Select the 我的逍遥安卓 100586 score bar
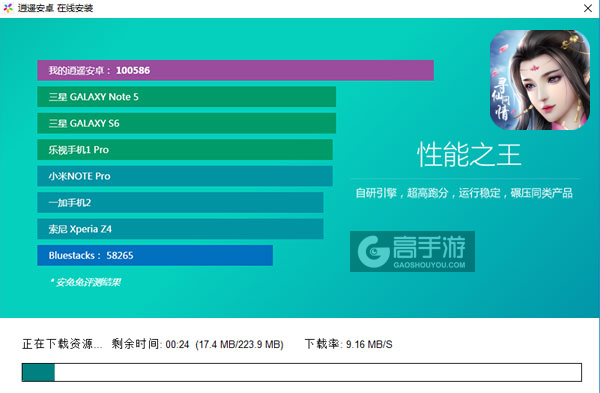 pos(235,70)
